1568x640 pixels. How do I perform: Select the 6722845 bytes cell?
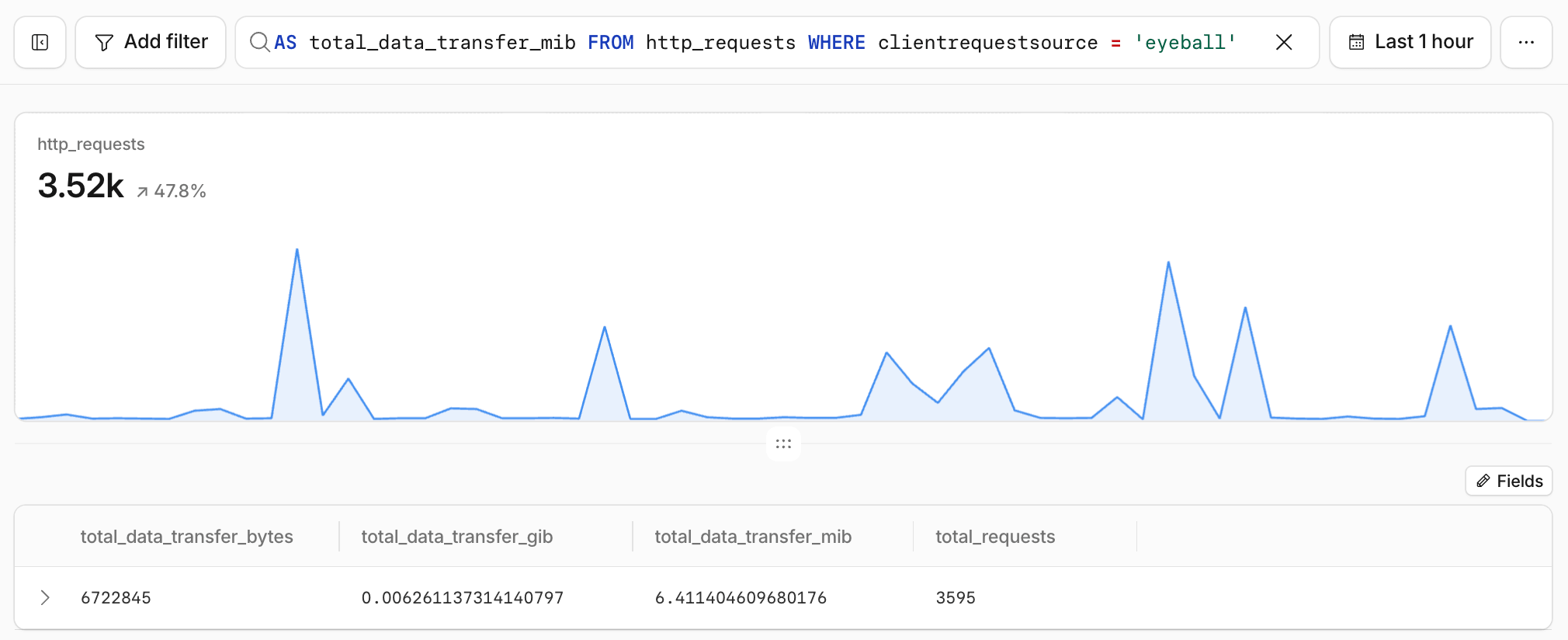pos(116,598)
